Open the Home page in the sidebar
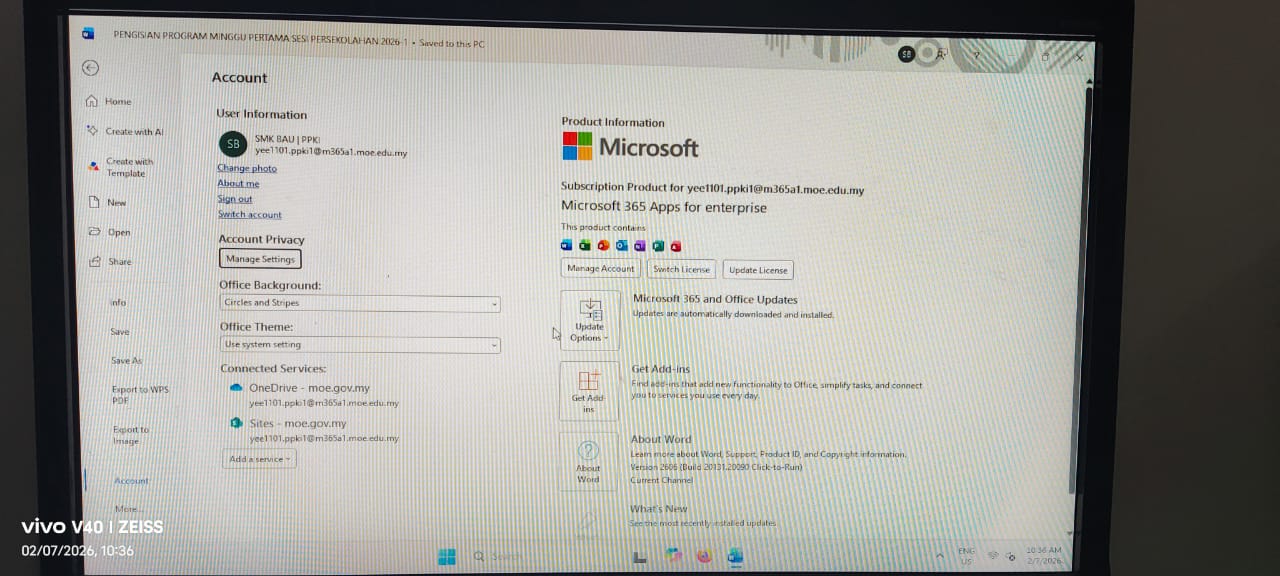 click(109, 101)
